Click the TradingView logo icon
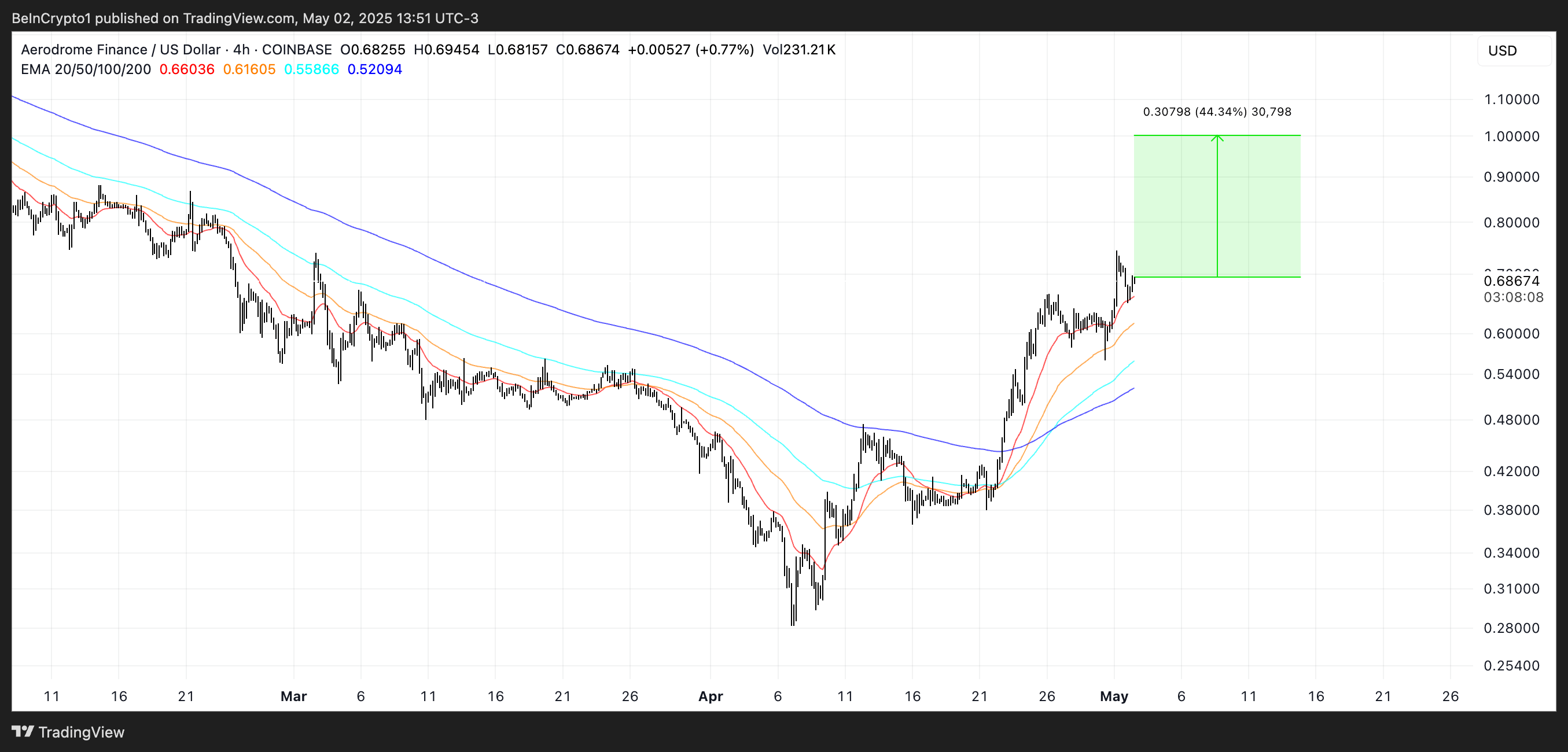The image size is (1568, 752). click(23, 731)
